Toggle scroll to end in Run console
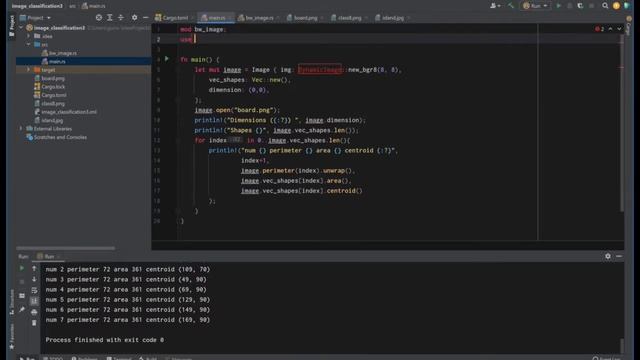Viewport: 640px width, 360px height. click(x=34, y=301)
